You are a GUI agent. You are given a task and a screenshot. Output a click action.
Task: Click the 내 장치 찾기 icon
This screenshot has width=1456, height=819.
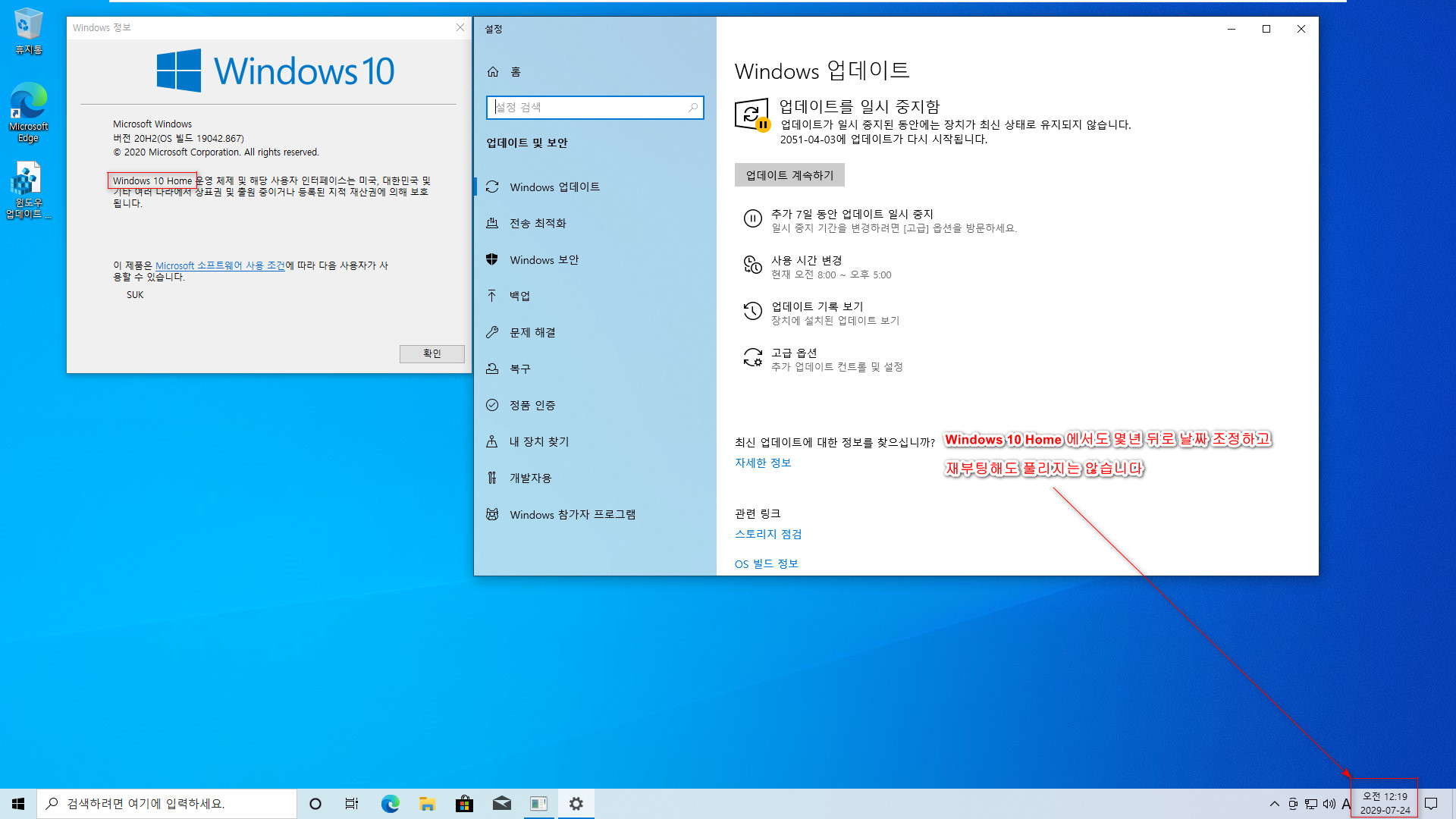pos(492,441)
